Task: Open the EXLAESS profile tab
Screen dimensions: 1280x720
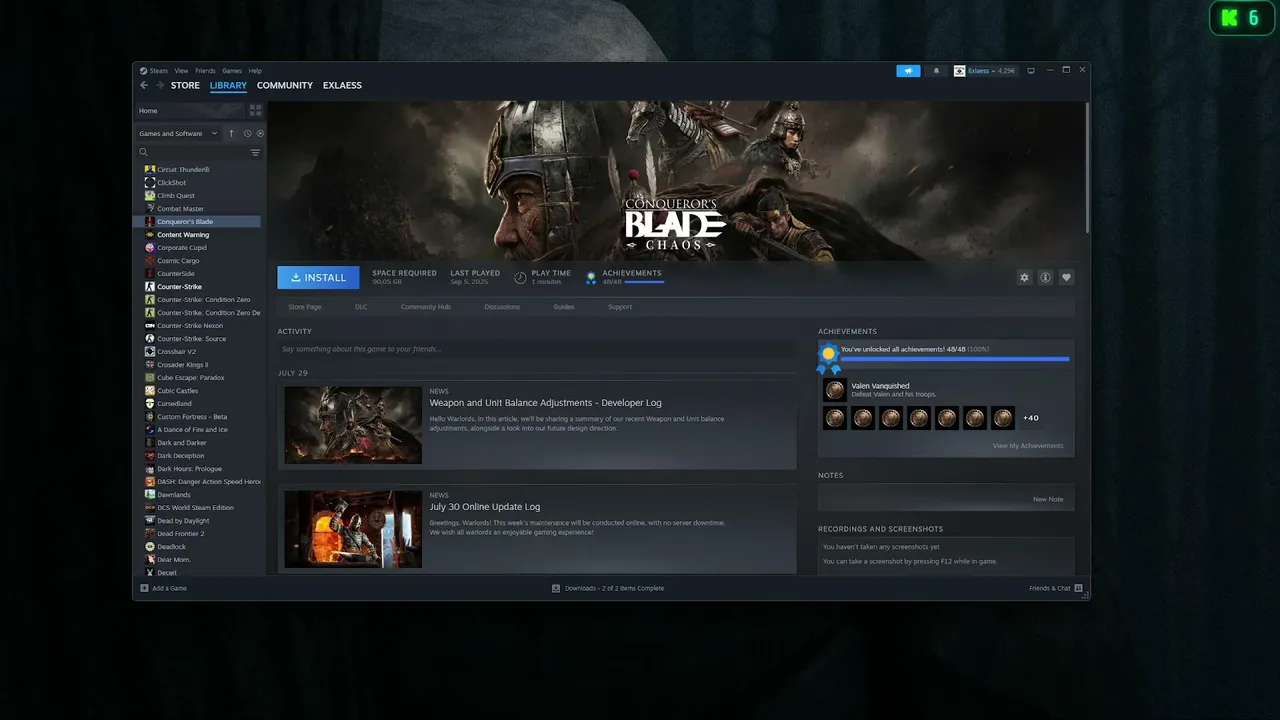Action: pos(342,86)
